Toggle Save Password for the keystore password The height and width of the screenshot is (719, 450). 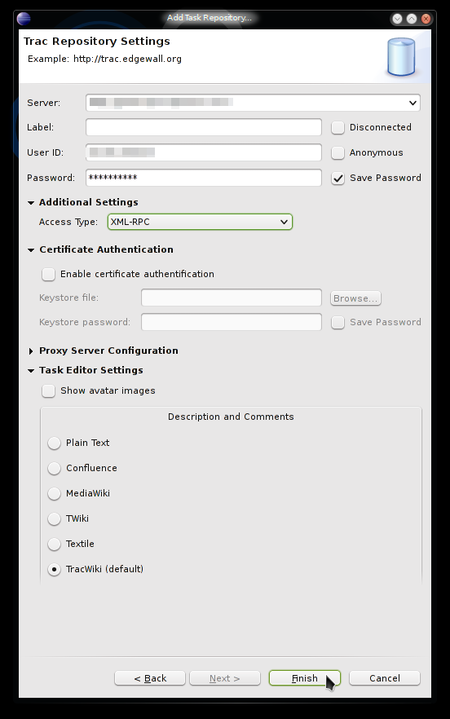coord(338,322)
